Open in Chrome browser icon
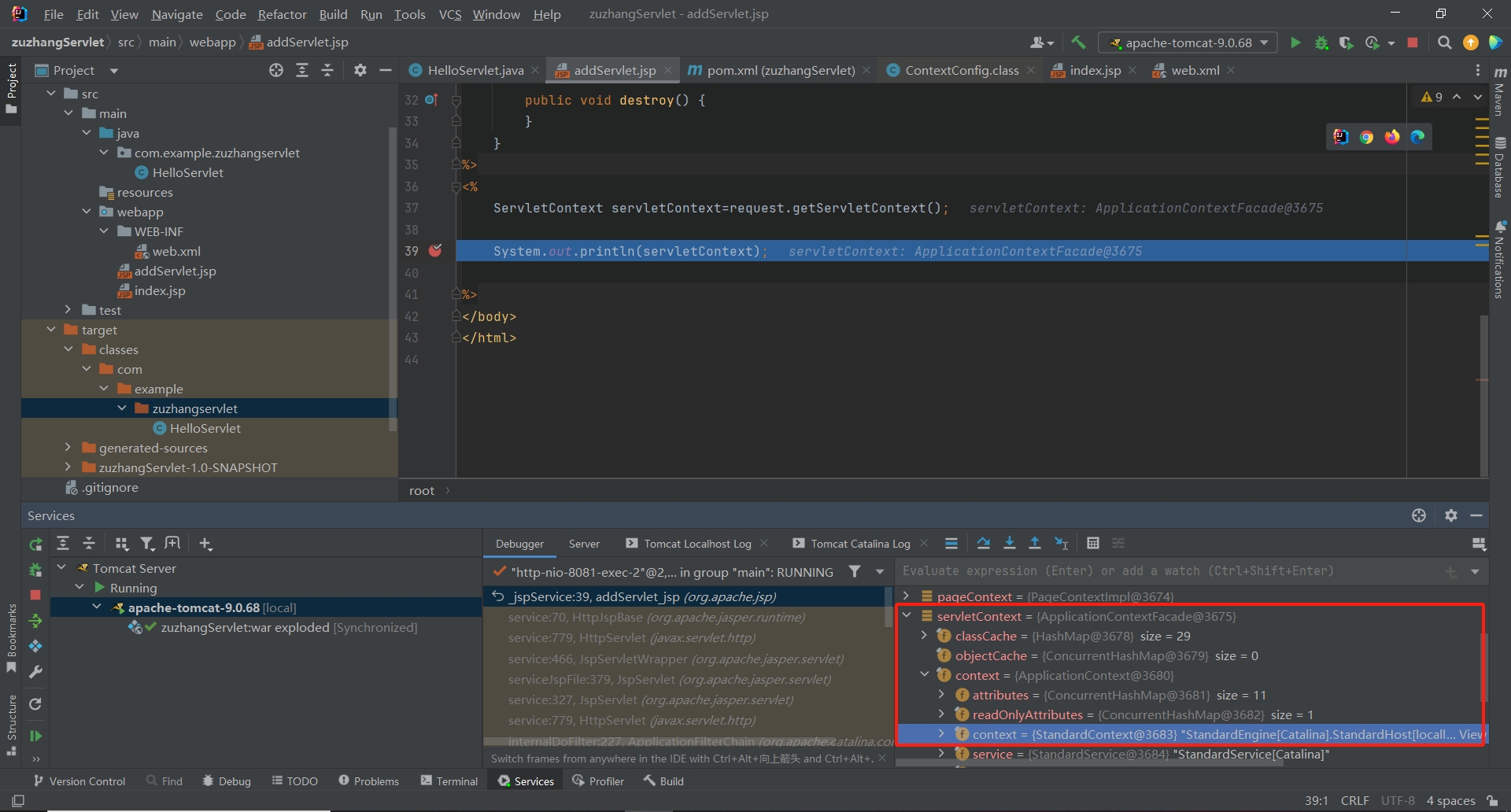Image resolution: width=1511 pixels, height=812 pixels. pos(1367,137)
